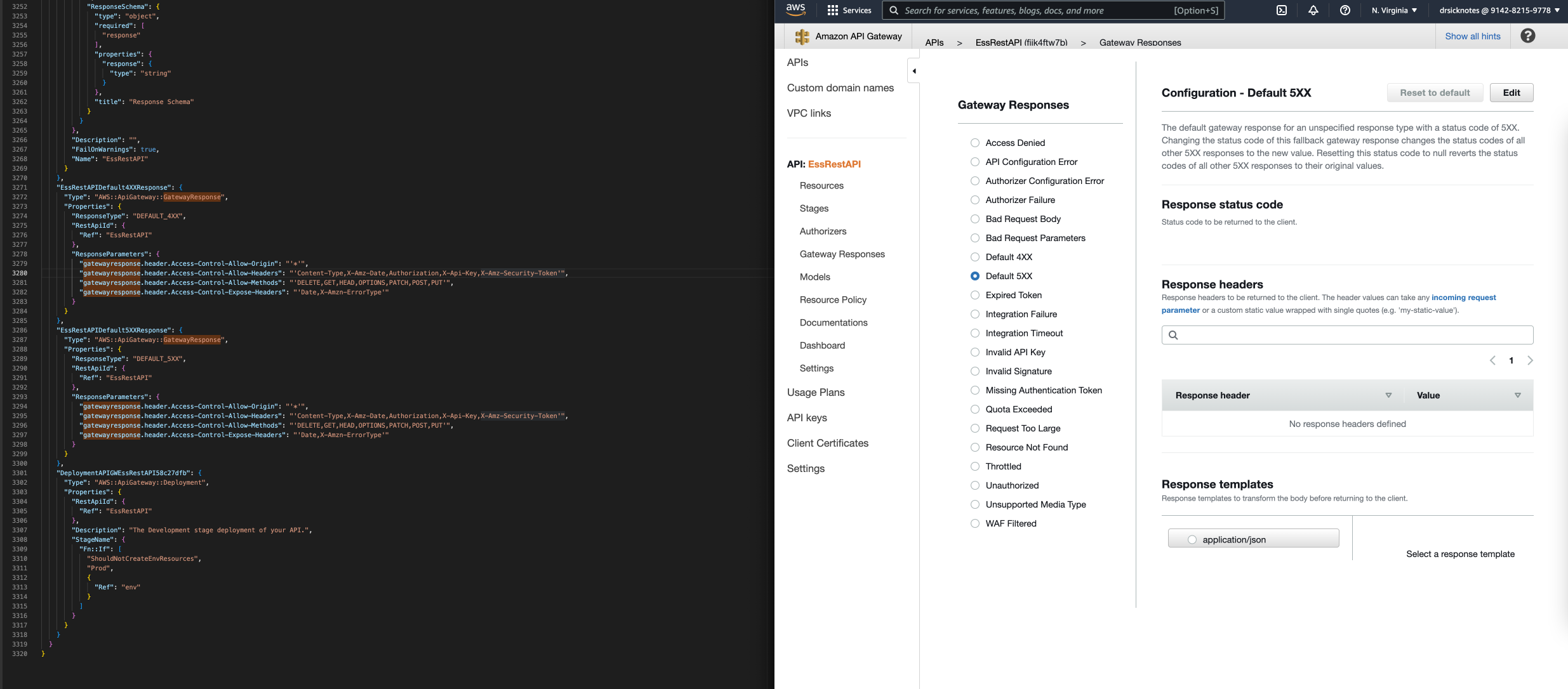
Task: Go home via the AWS logo
Action: (796, 10)
